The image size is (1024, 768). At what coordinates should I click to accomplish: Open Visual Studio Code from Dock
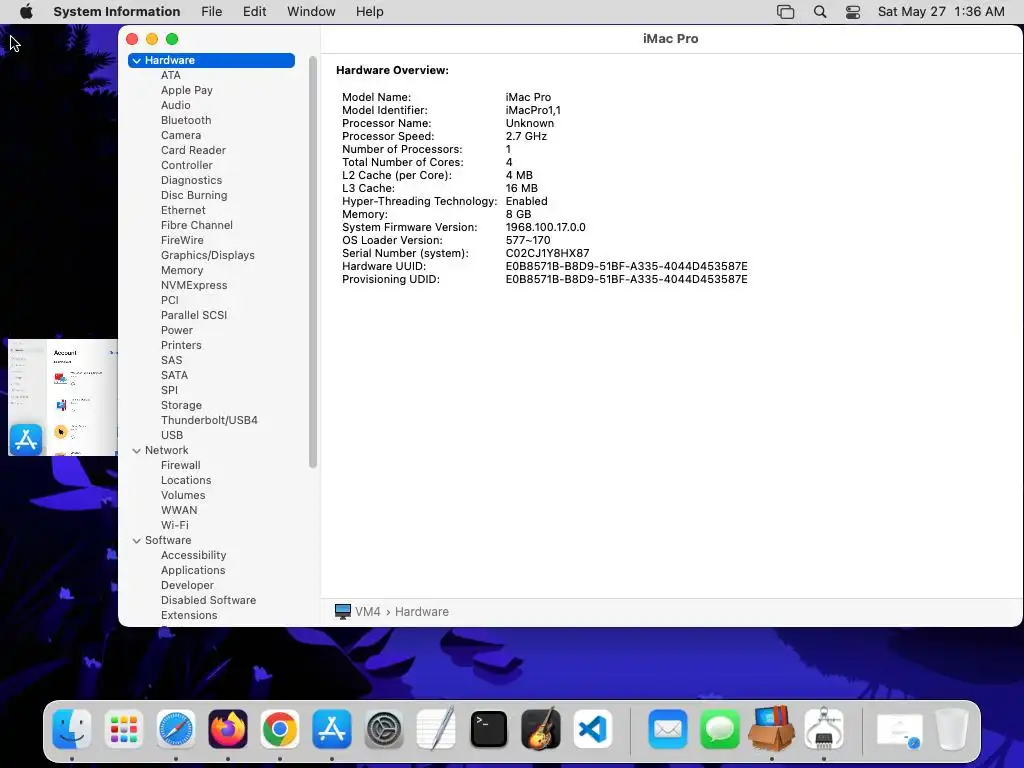point(593,729)
